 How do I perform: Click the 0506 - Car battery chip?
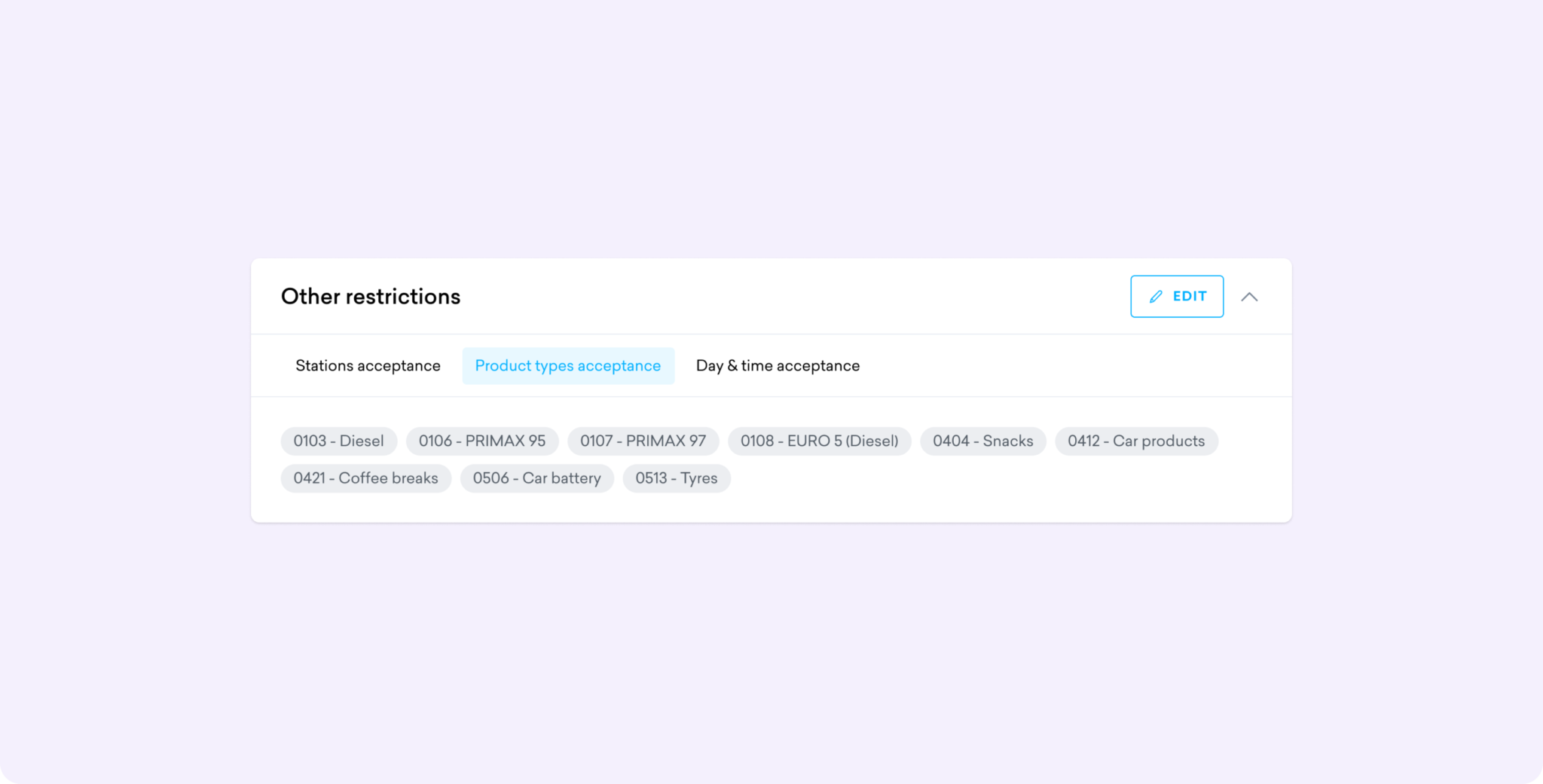click(536, 477)
